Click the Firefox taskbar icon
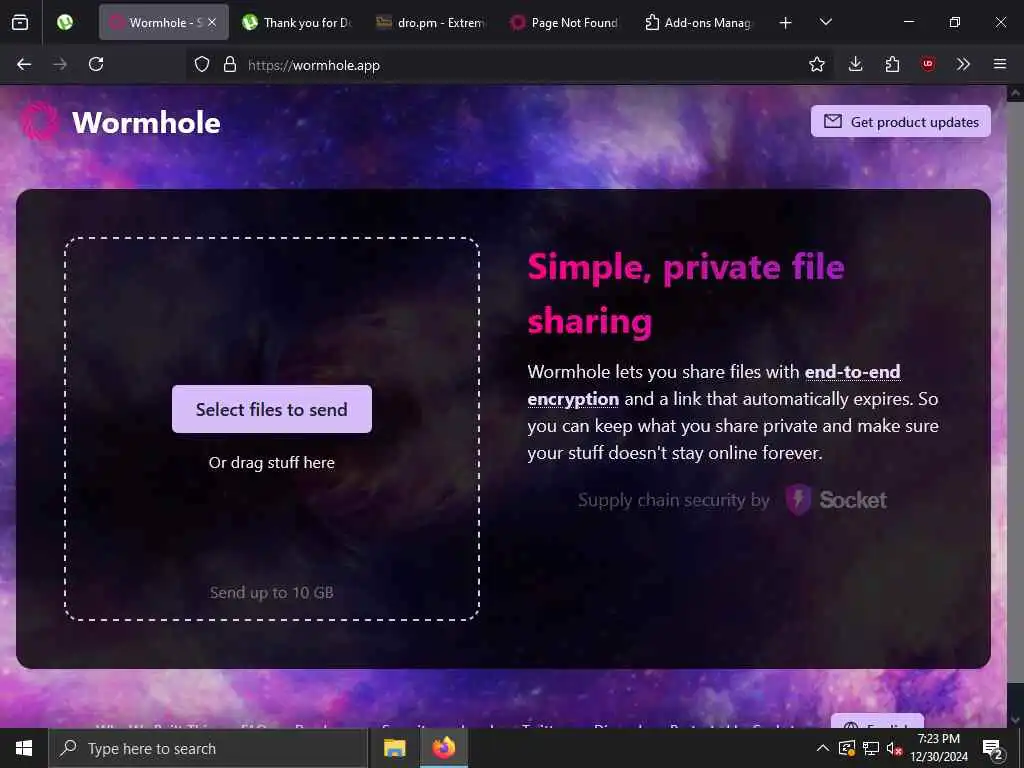This screenshot has height=768, width=1024. click(x=443, y=748)
